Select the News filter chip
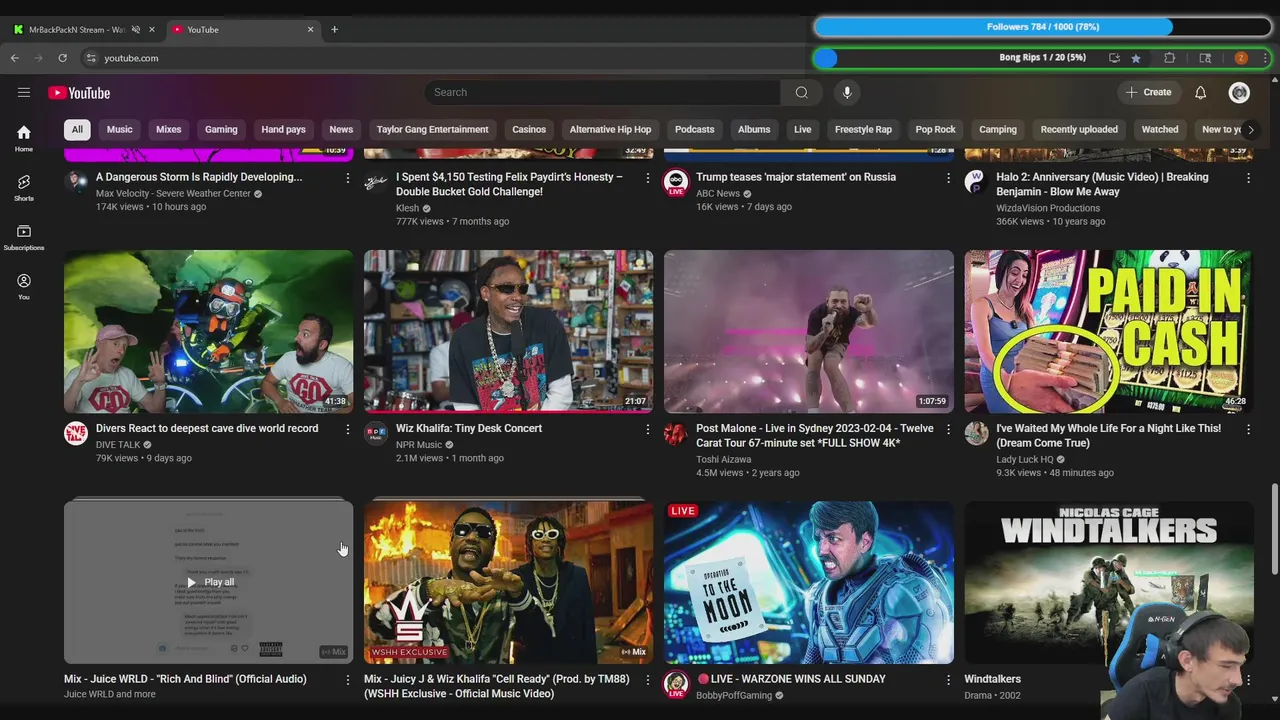 [341, 129]
